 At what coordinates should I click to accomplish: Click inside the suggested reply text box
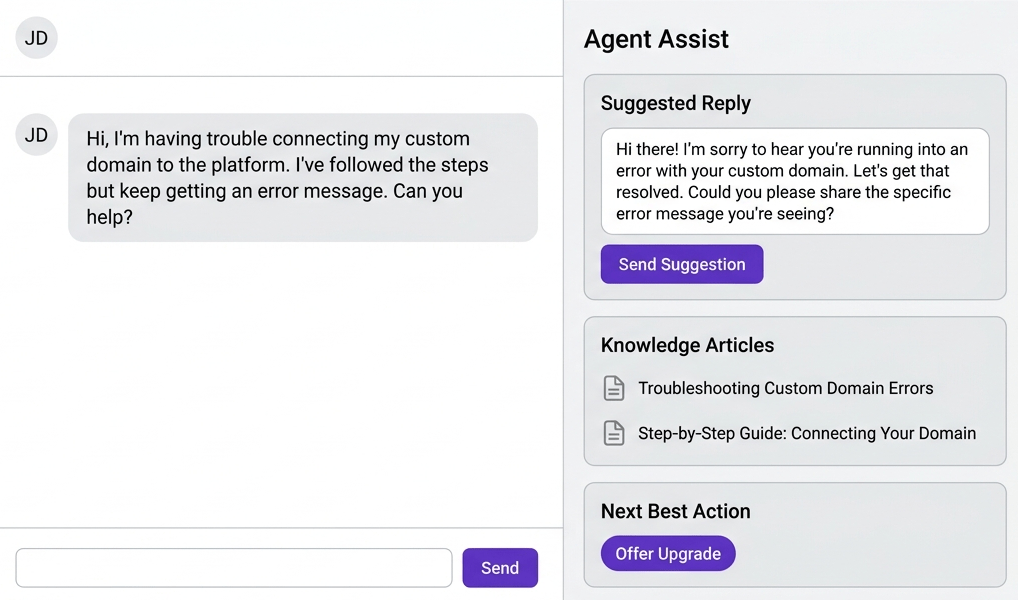pyautogui.click(x=794, y=180)
